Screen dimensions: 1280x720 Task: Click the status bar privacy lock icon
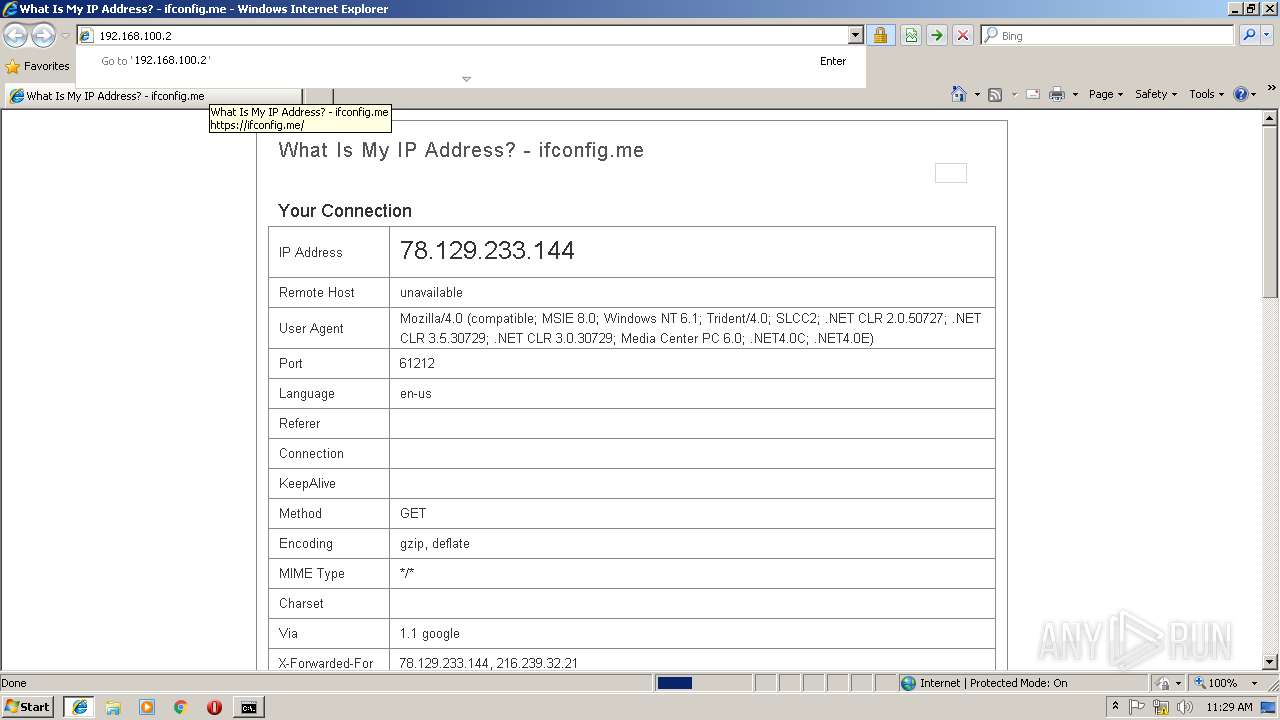[x=1163, y=683]
